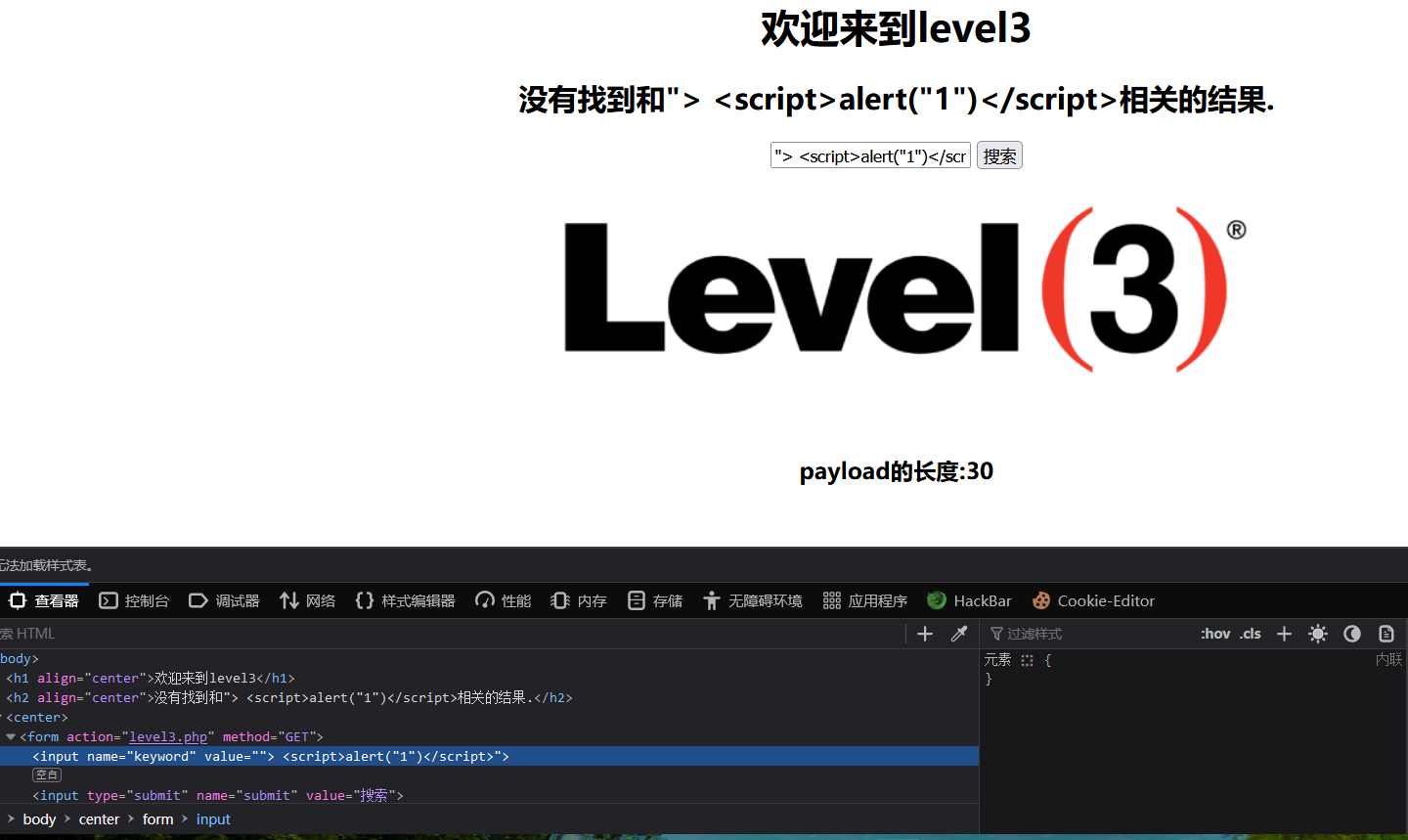
Task: Open the Cookie-Editor panel
Action: tap(1093, 600)
